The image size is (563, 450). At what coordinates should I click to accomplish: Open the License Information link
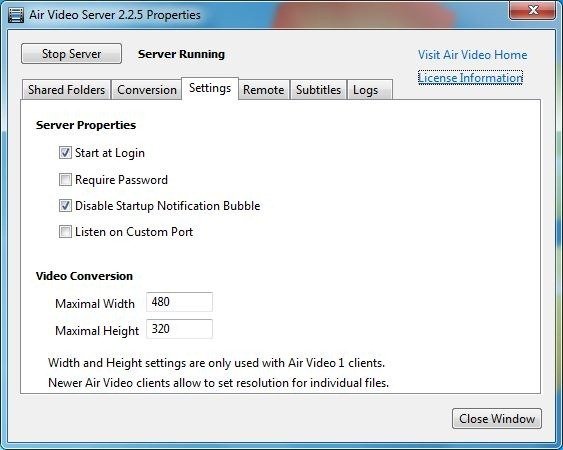coord(470,78)
